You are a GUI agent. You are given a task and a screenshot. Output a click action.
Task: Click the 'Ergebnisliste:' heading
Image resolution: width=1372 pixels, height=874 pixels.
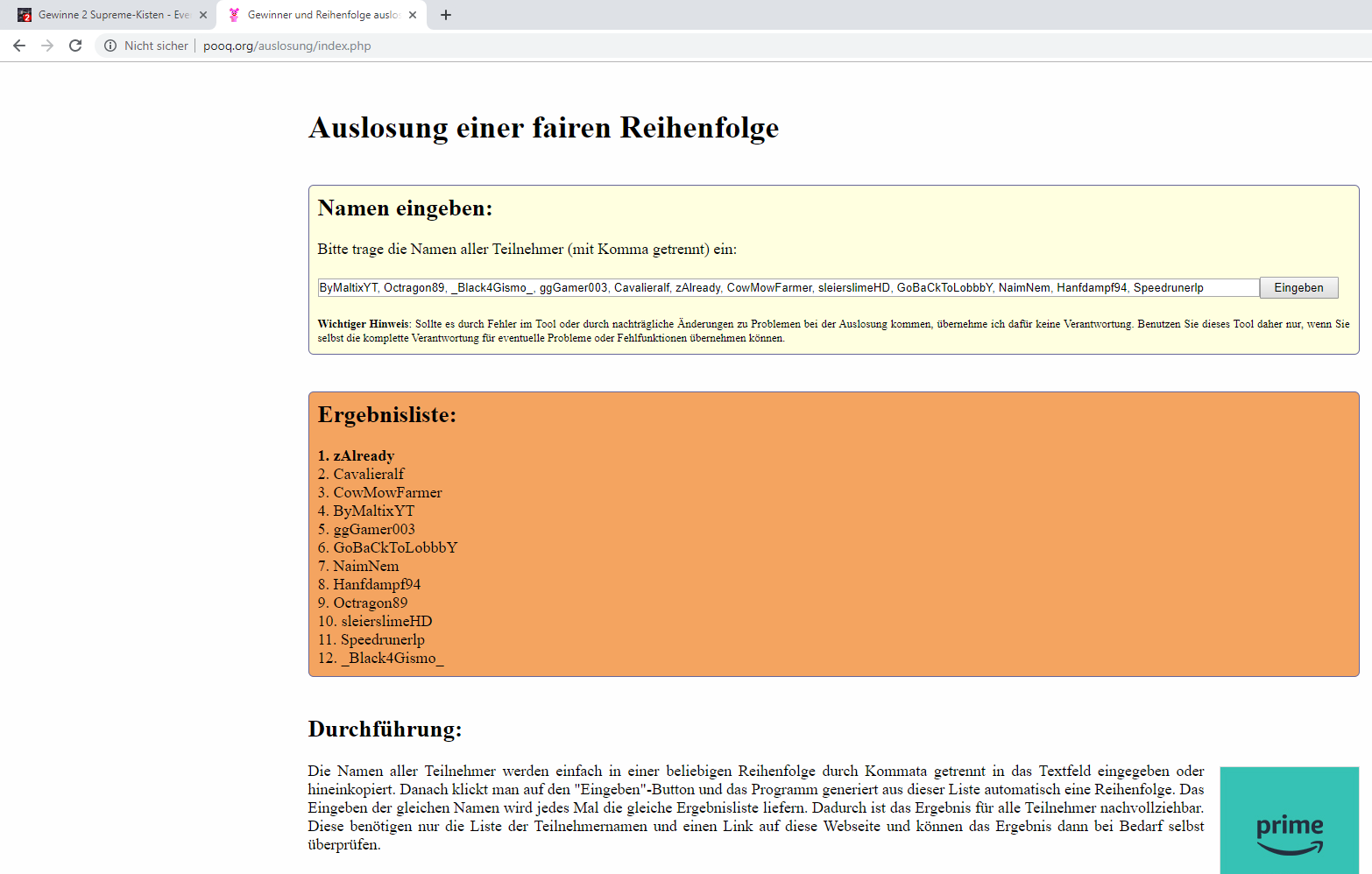tap(387, 414)
